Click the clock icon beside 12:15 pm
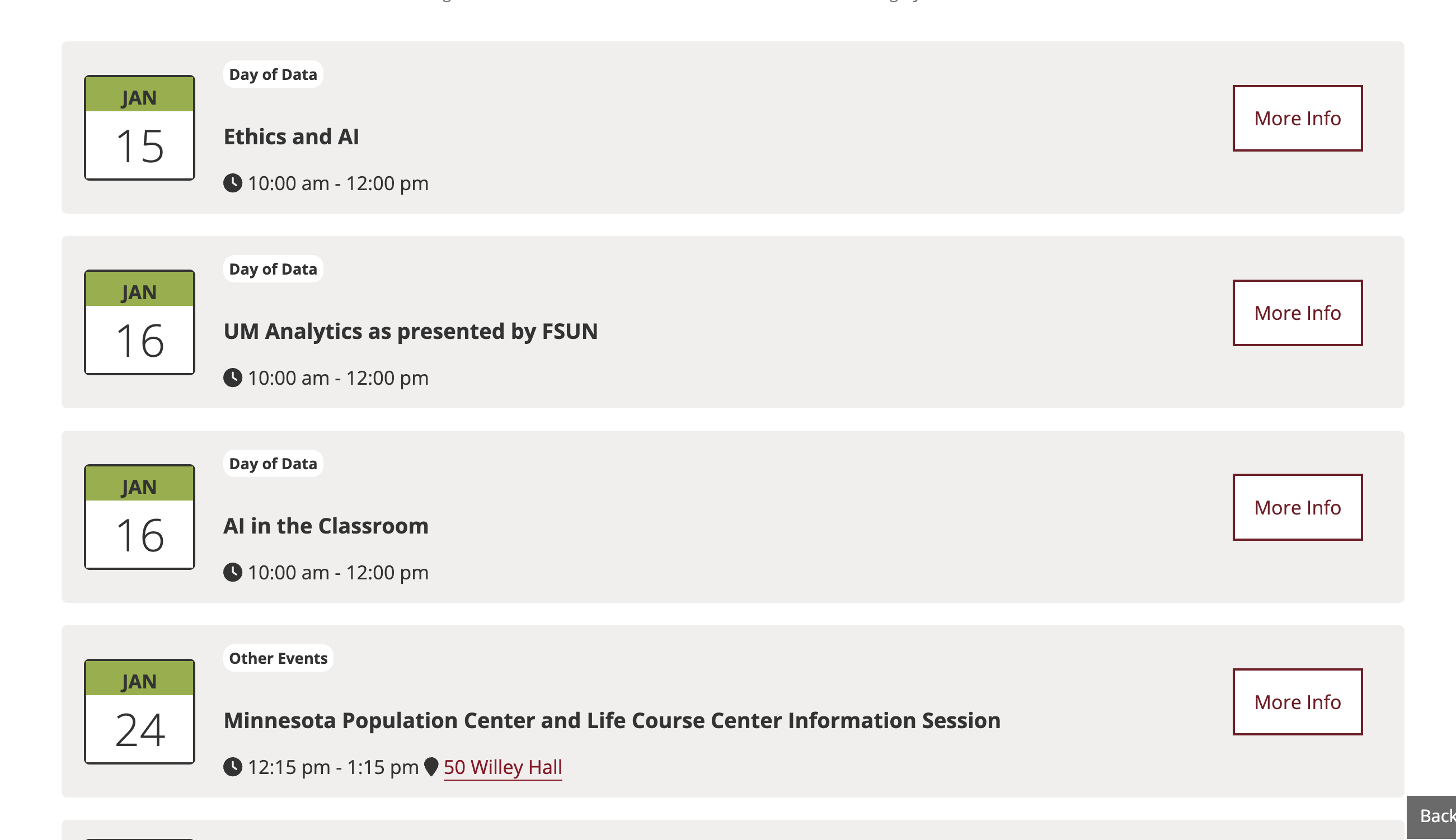 tap(233, 767)
